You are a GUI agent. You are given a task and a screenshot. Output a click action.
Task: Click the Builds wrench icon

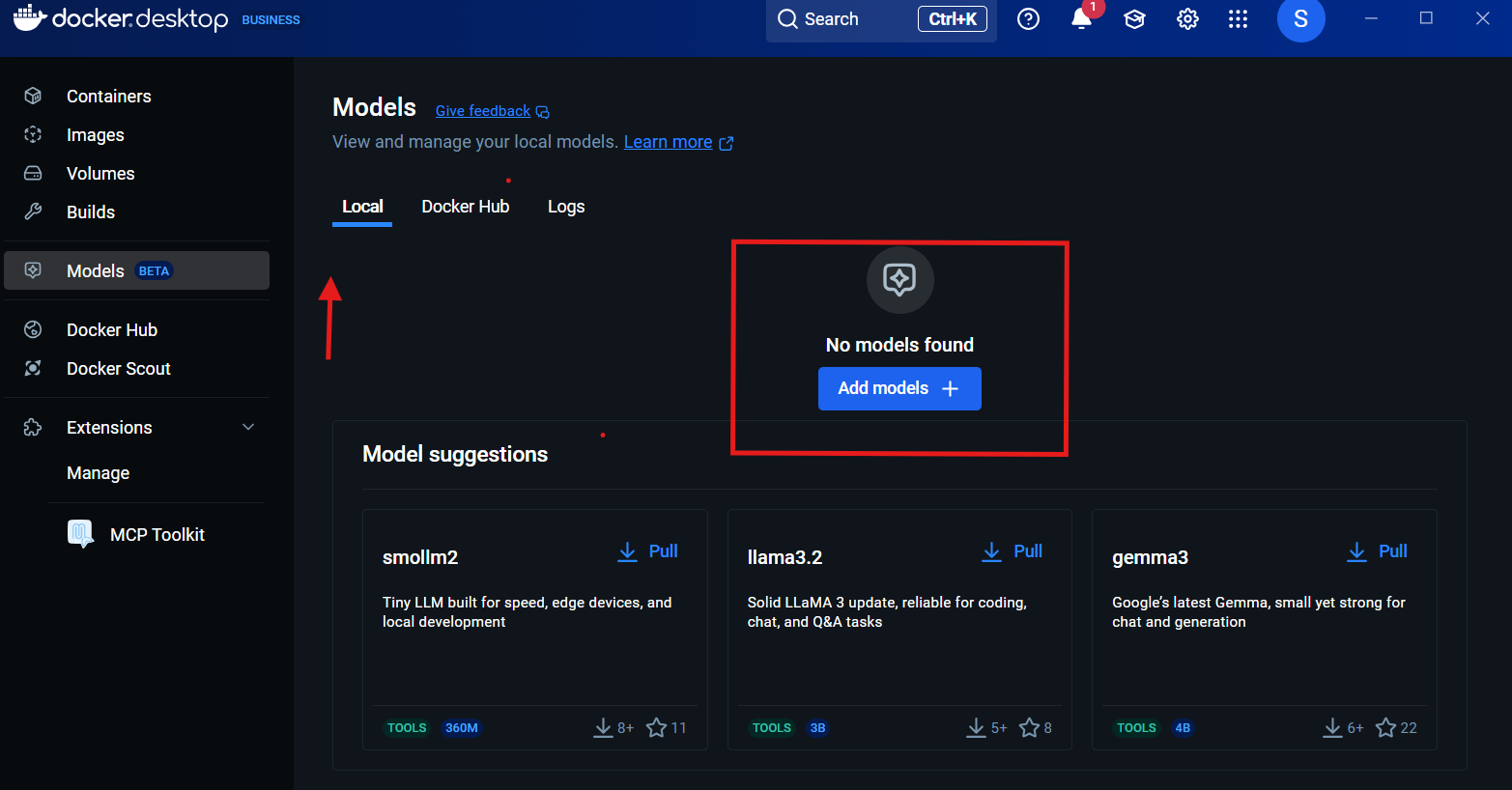pyautogui.click(x=33, y=212)
